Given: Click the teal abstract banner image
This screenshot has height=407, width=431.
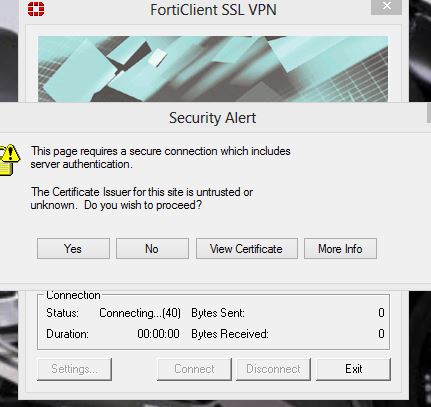Looking at the screenshot, I should coord(213,69).
